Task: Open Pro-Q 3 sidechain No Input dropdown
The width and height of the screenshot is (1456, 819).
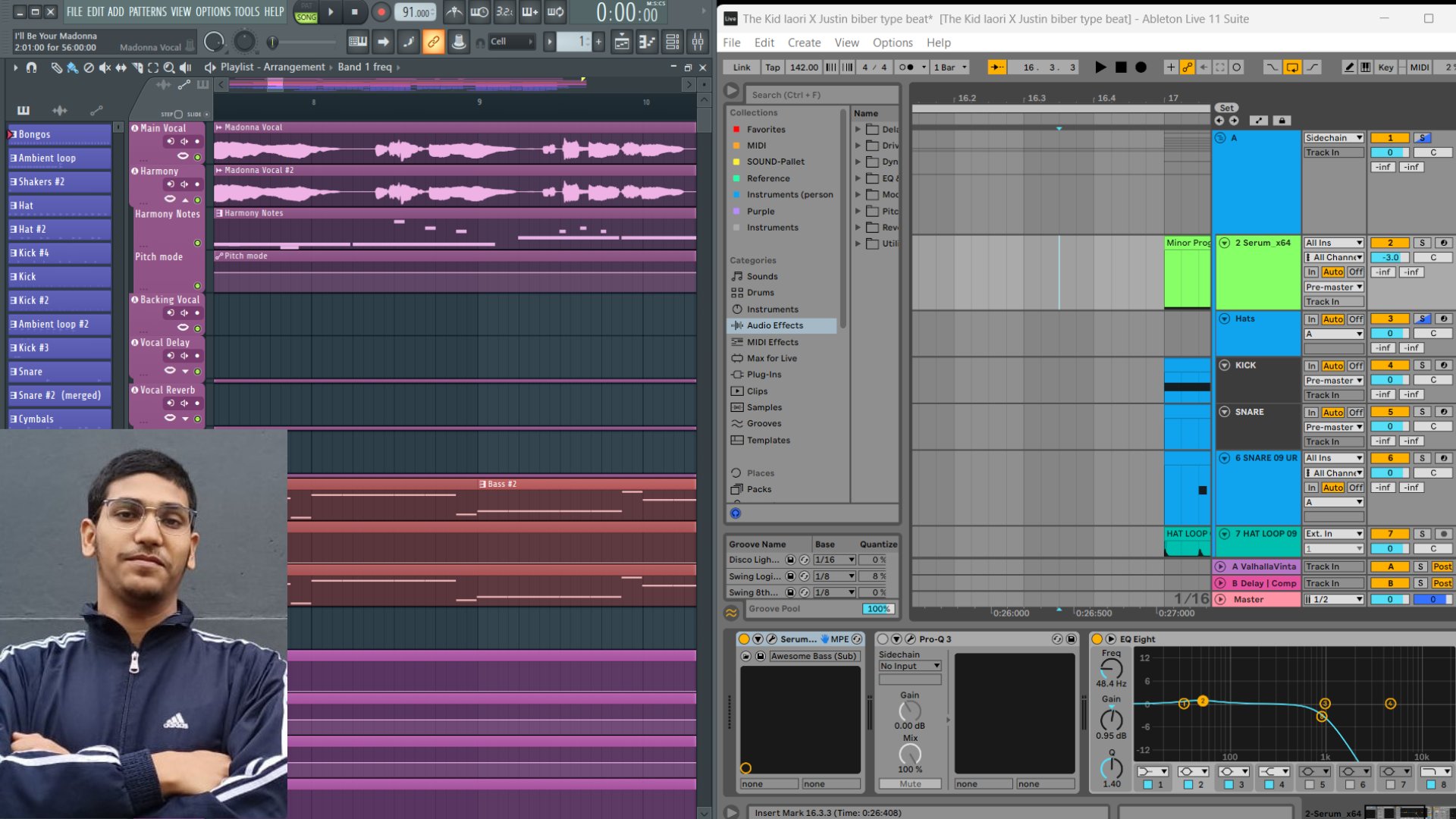Action: point(910,667)
